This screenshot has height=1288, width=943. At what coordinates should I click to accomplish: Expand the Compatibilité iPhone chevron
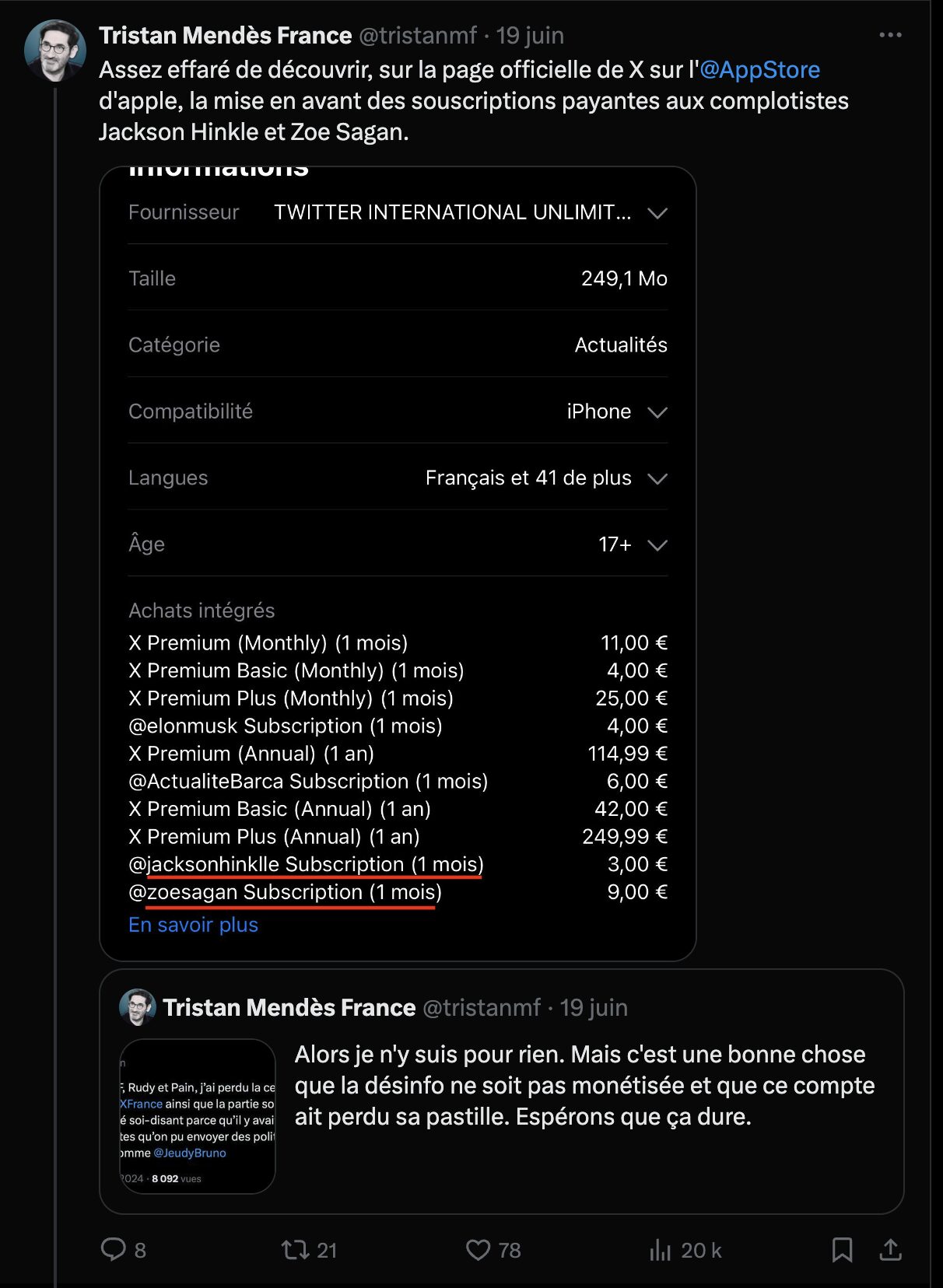(657, 412)
